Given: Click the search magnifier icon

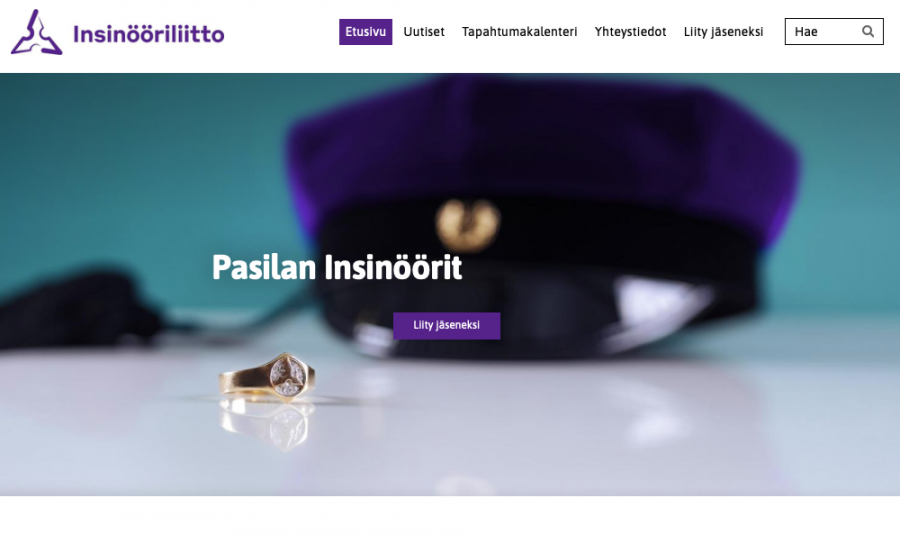Looking at the screenshot, I should click(x=868, y=32).
